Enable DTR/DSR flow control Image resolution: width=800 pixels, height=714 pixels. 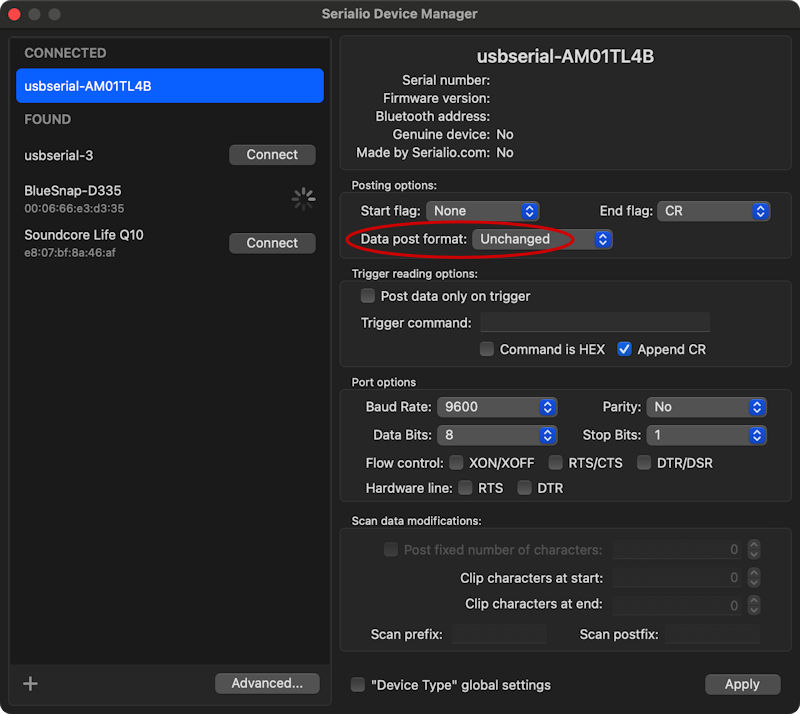644,462
